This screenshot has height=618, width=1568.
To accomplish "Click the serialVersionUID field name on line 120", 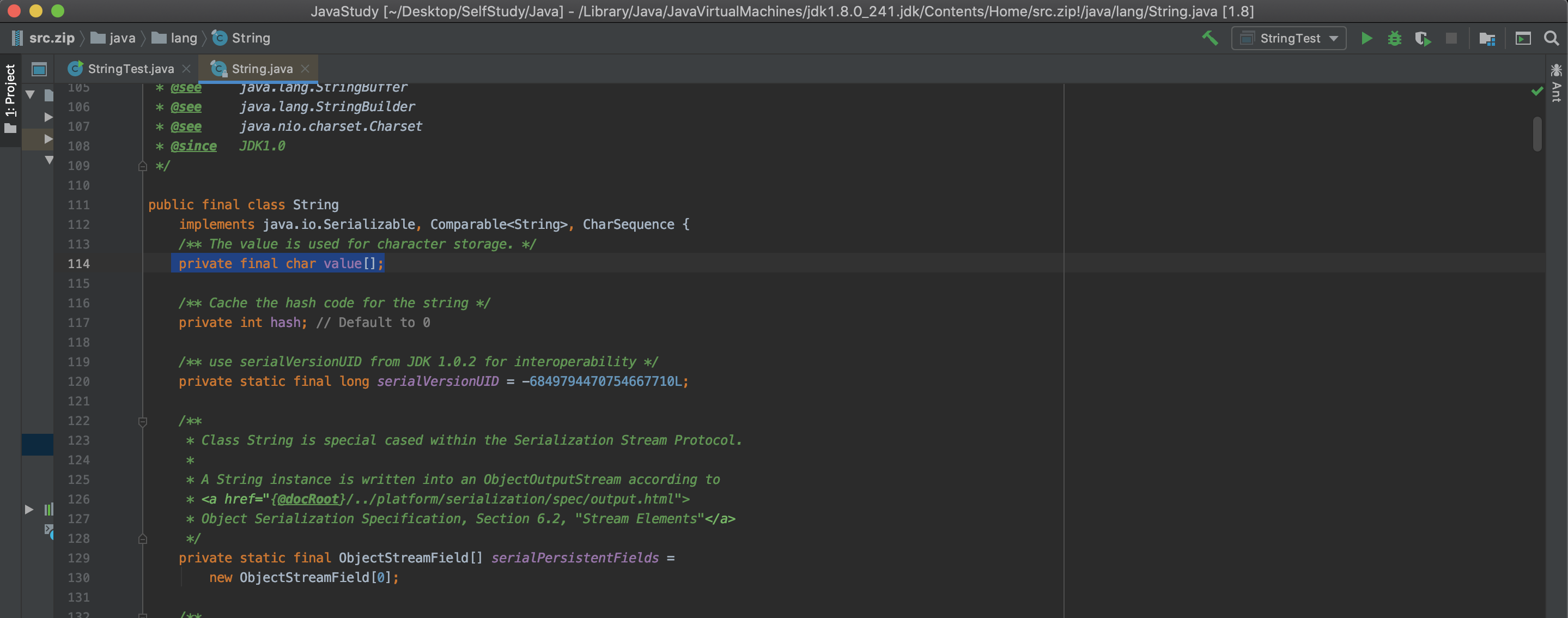I will tap(437, 381).
